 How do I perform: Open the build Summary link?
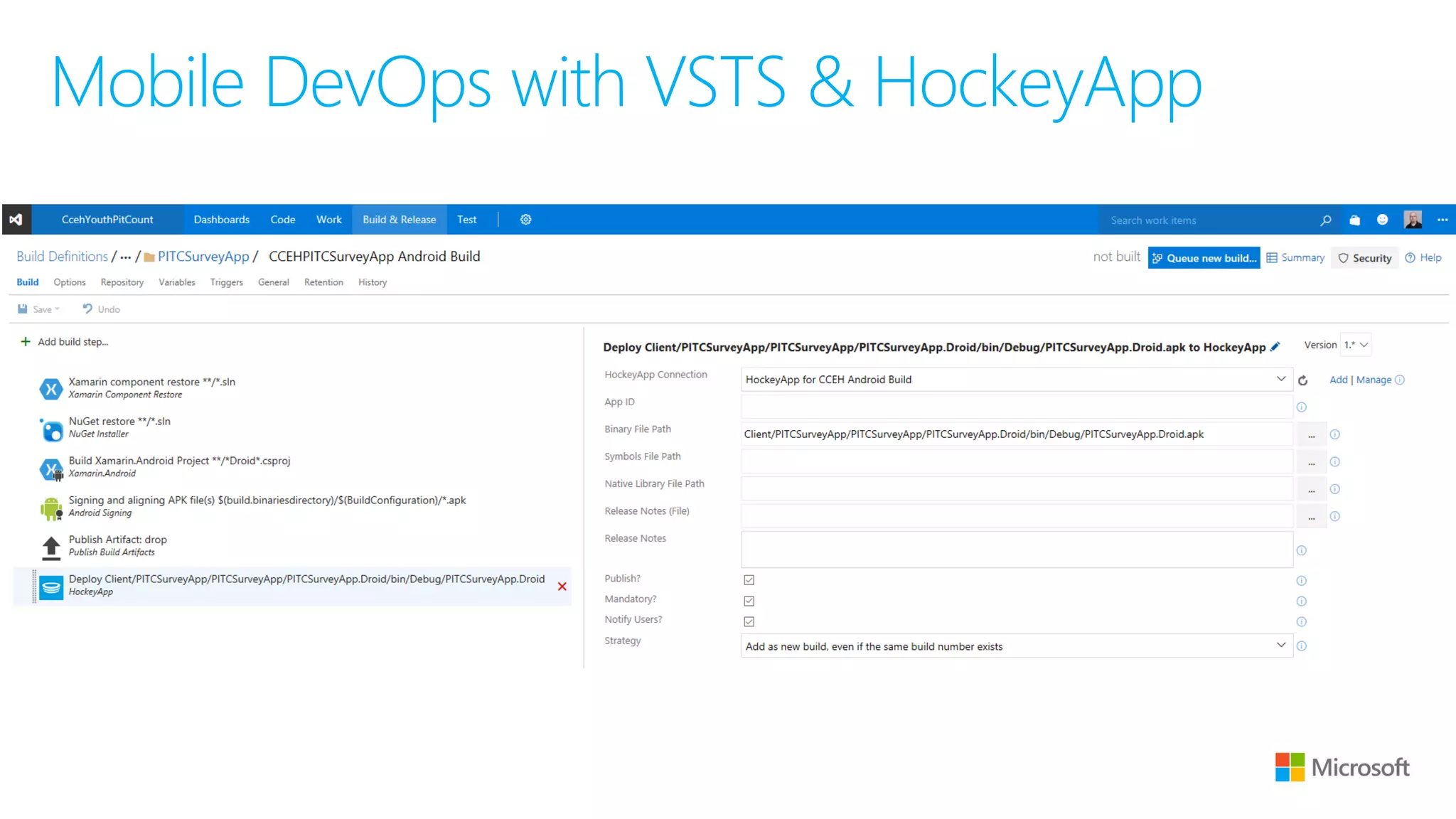coord(1296,258)
